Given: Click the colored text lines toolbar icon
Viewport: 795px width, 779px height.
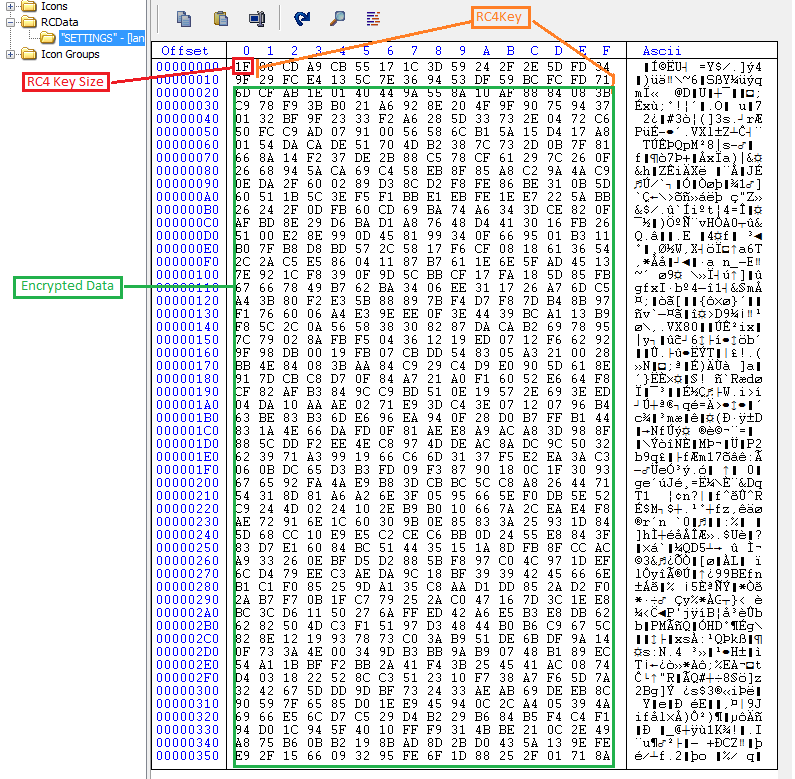Looking at the screenshot, I should click(373, 19).
